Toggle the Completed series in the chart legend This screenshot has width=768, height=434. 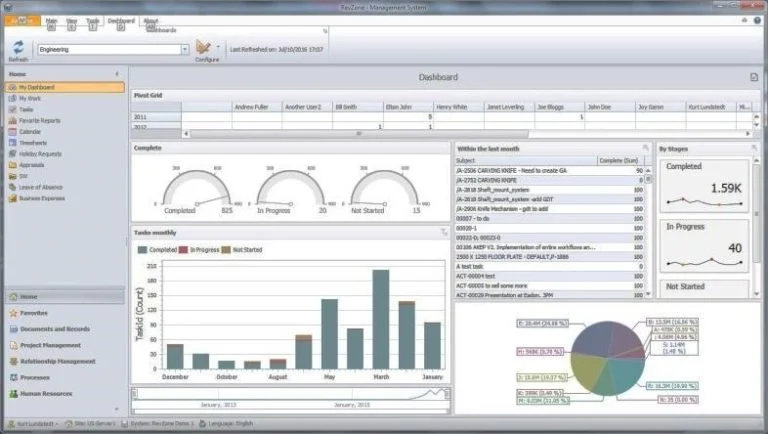(160, 249)
